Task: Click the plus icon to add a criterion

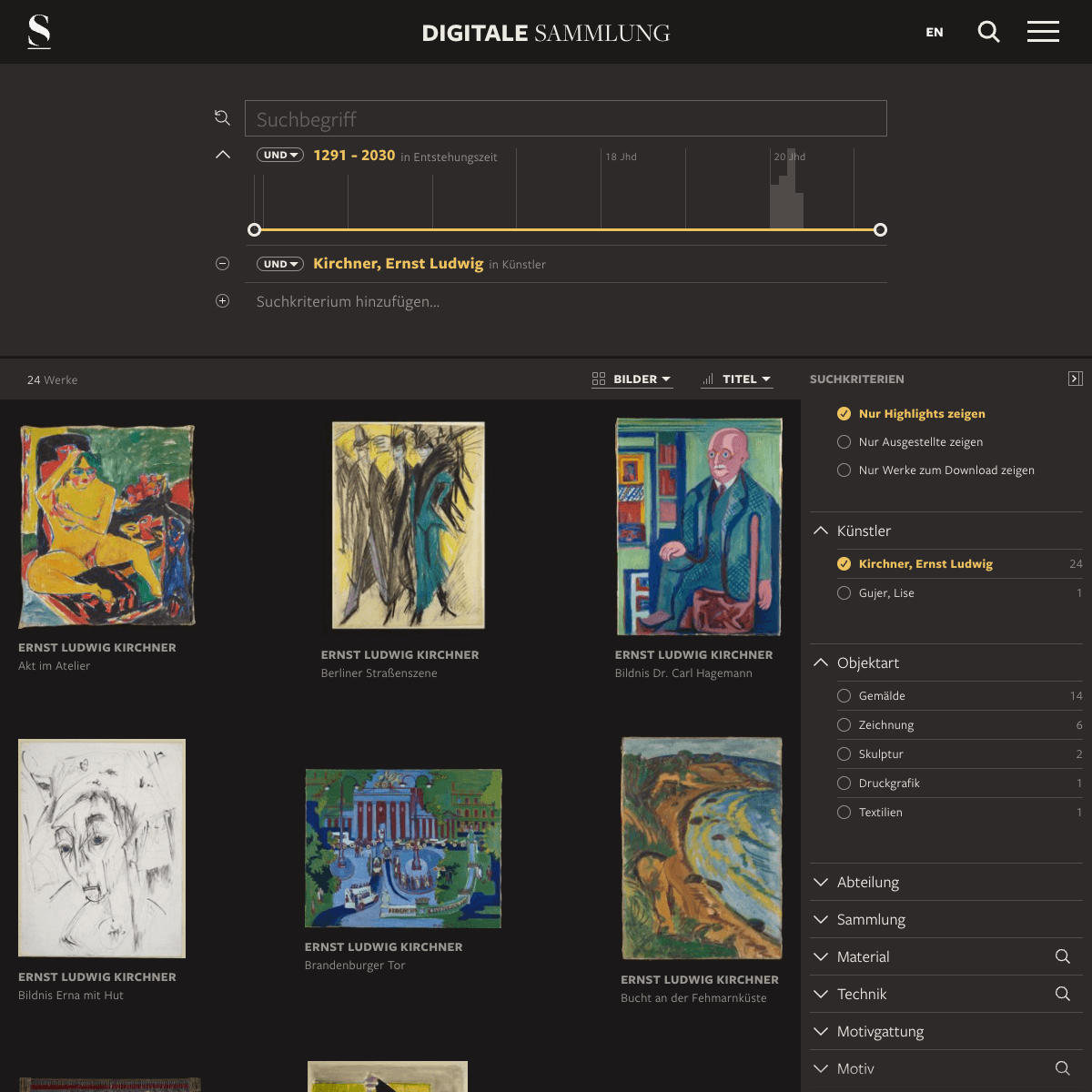Action: (222, 301)
